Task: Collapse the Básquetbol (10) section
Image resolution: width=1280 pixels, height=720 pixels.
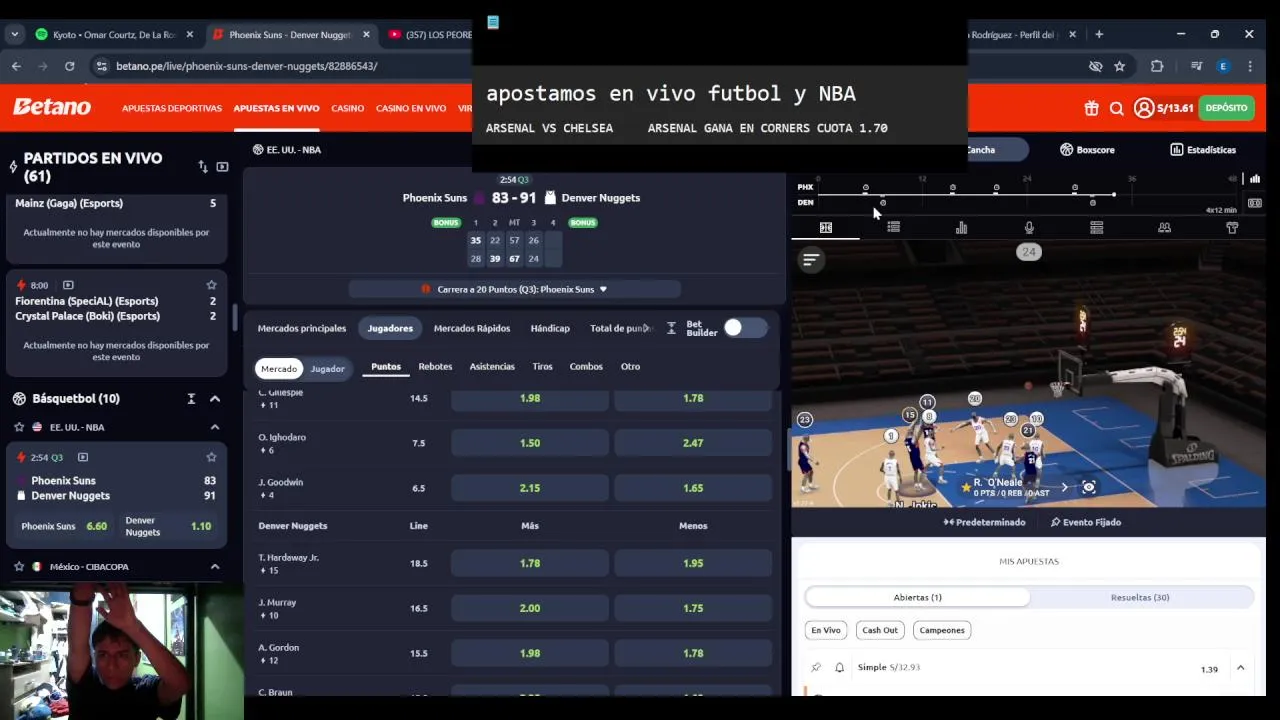Action: point(214,398)
